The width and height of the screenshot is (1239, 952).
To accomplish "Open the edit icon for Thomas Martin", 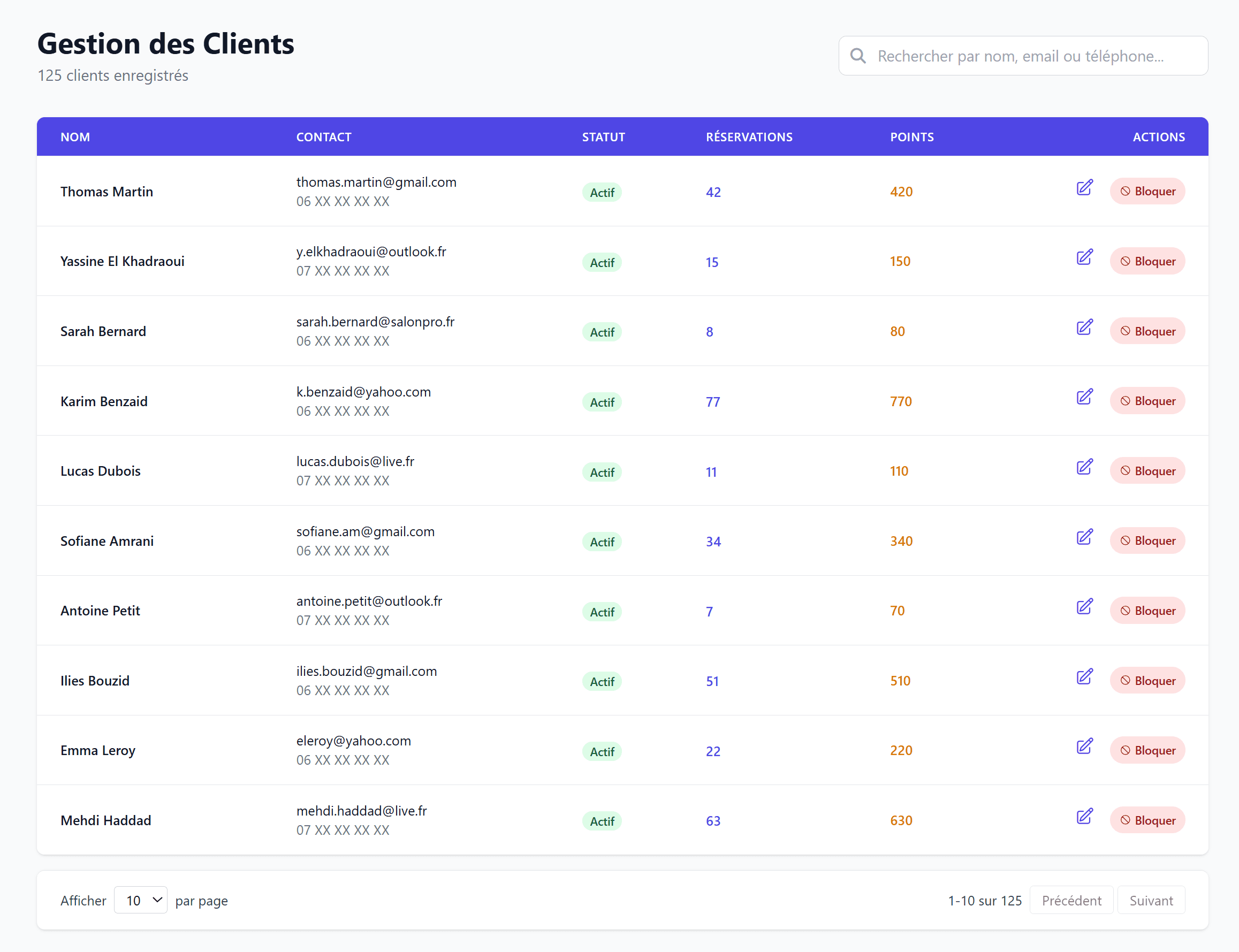I will tap(1084, 188).
